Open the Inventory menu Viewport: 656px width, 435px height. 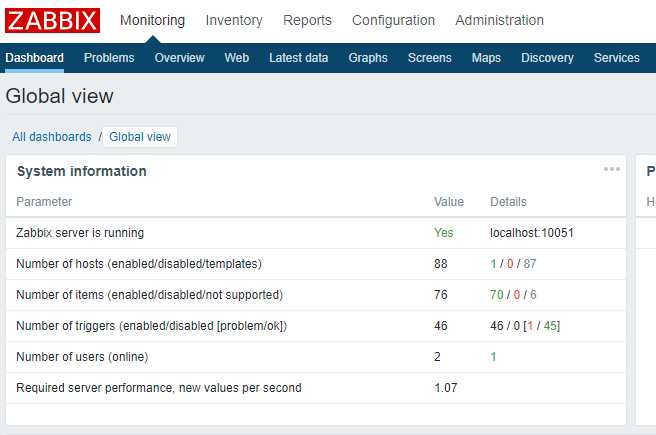(x=234, y=20)
